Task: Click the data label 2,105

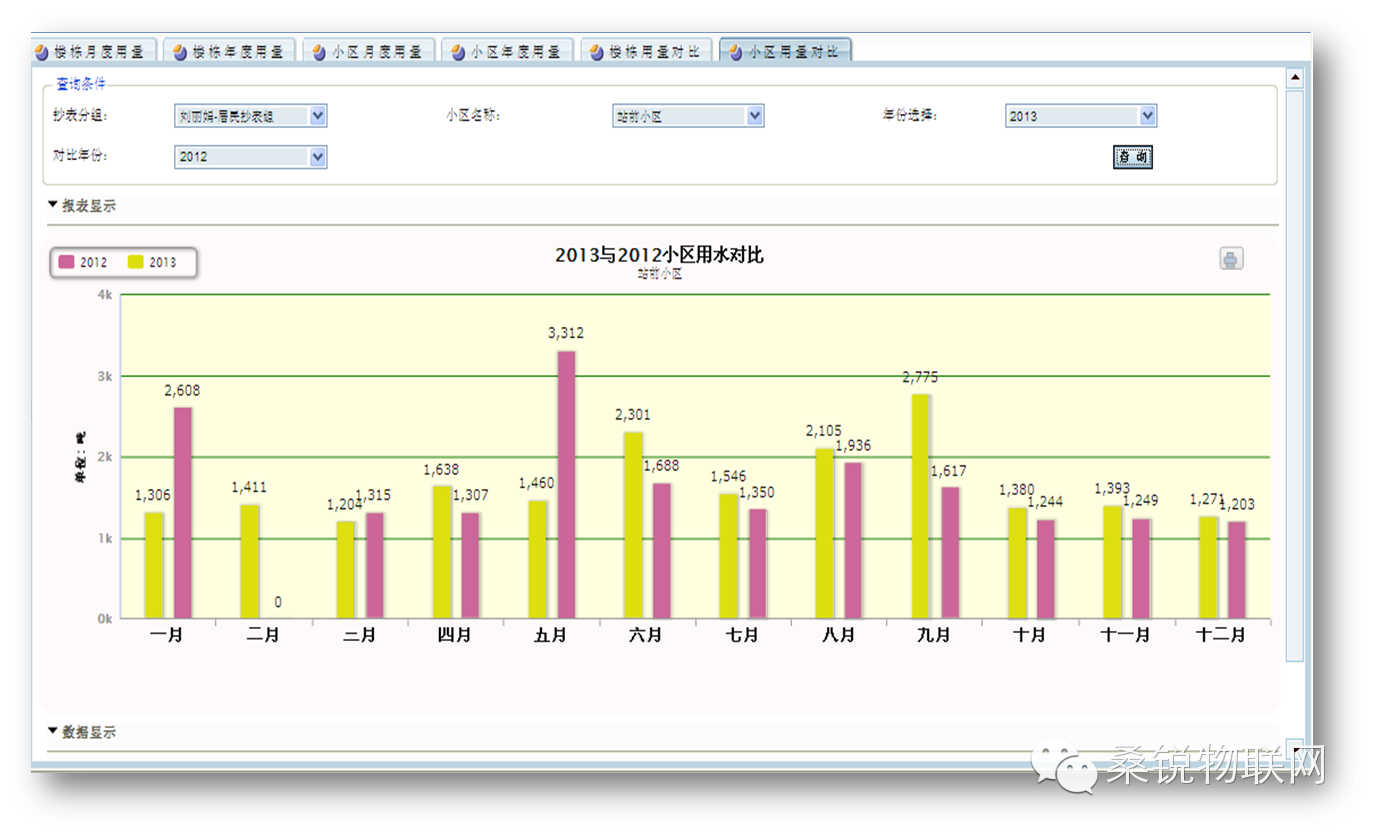Action: 824,431
